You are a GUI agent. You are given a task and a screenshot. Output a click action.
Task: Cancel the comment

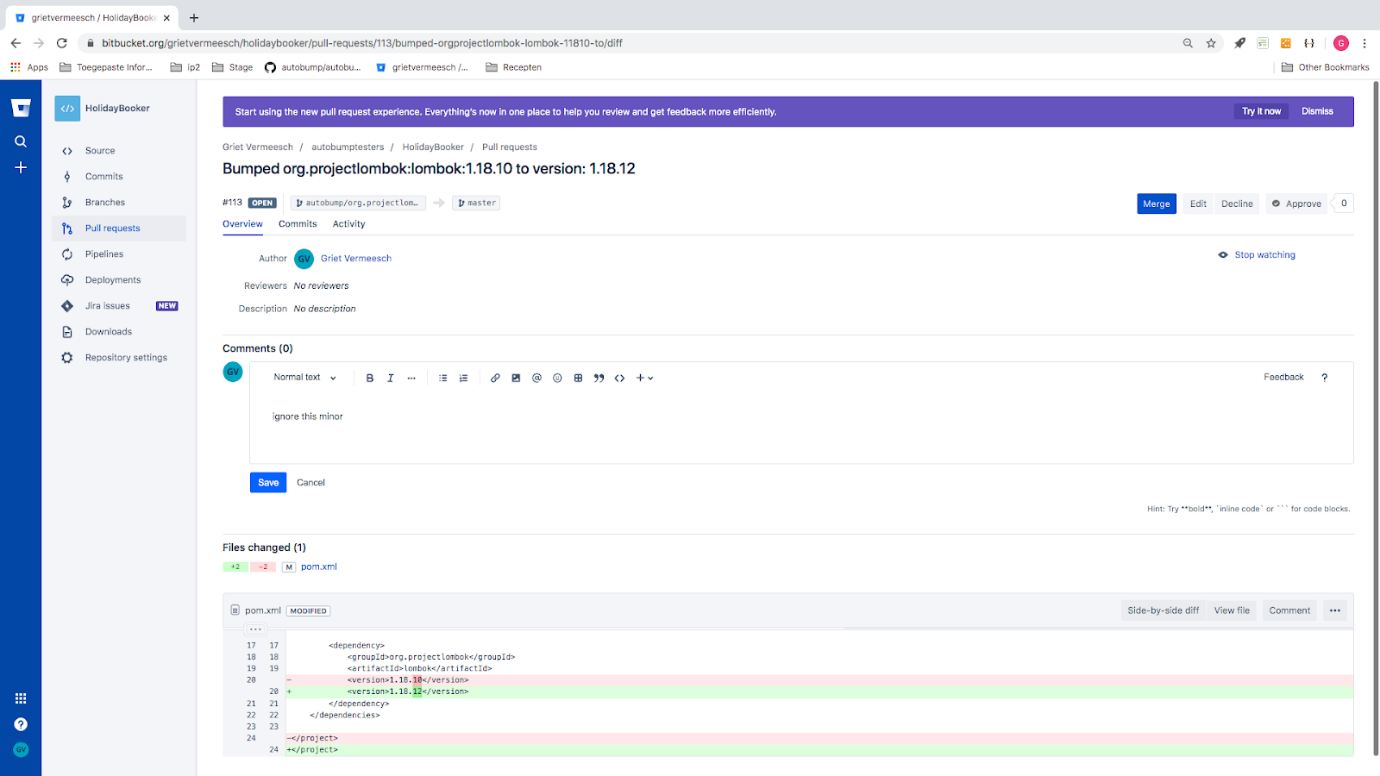[x=311, y=483]
